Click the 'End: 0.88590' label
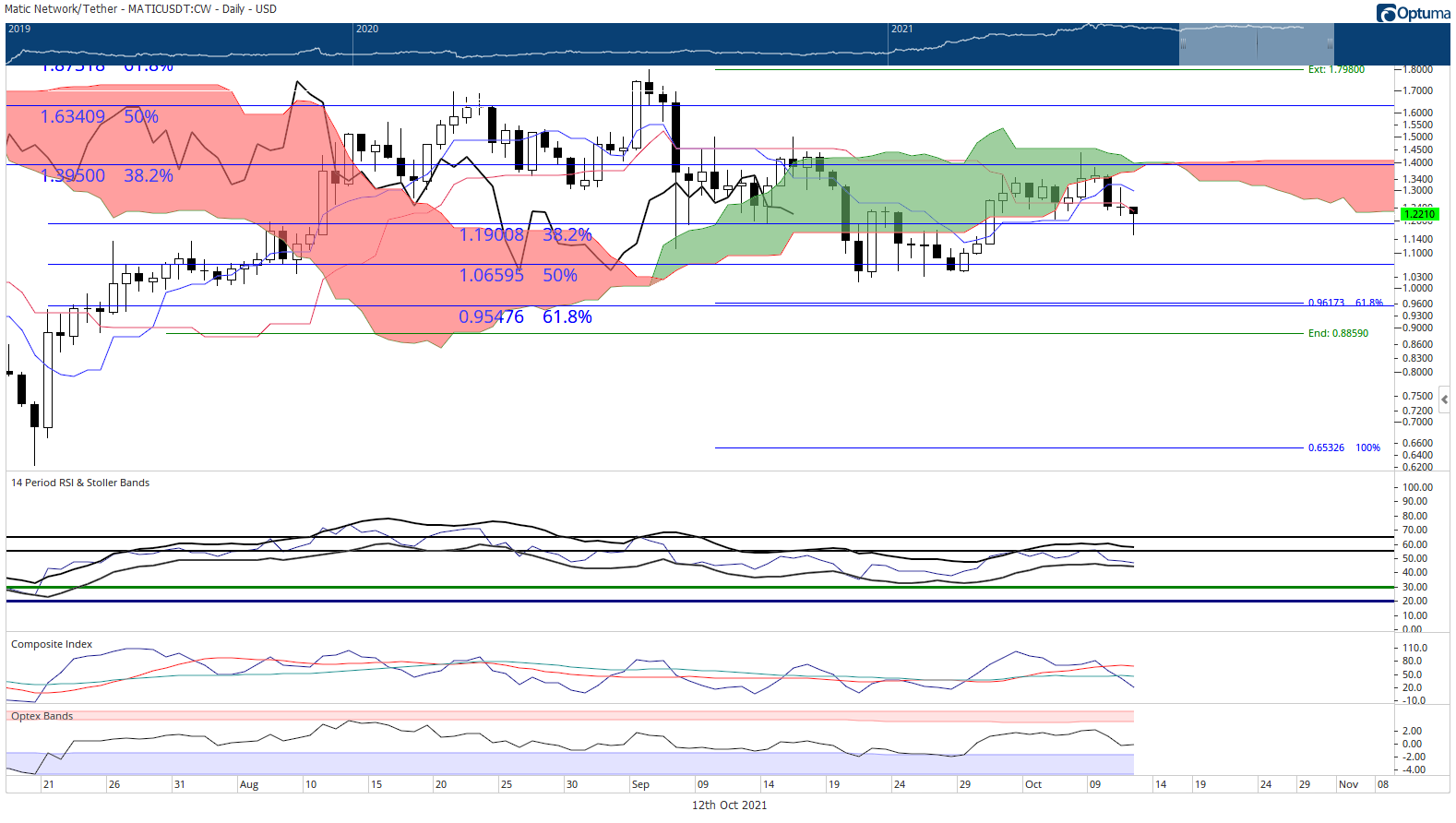 [1338, 333]
